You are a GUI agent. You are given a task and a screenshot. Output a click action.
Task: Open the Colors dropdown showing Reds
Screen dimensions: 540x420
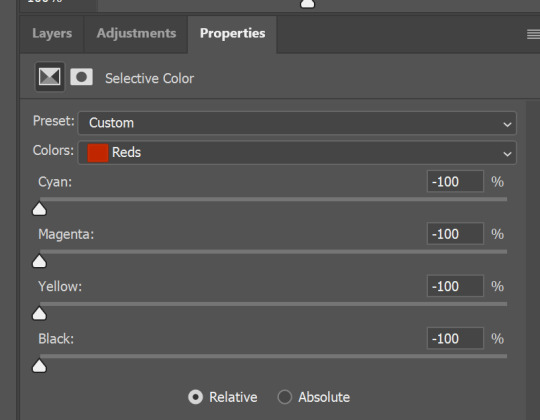click(297, 153)
